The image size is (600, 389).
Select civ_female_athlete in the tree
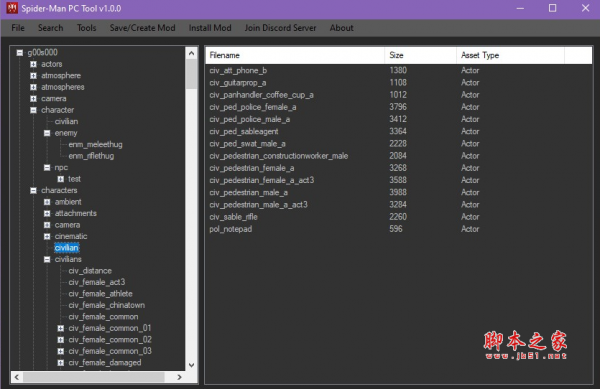click(100, 294)
